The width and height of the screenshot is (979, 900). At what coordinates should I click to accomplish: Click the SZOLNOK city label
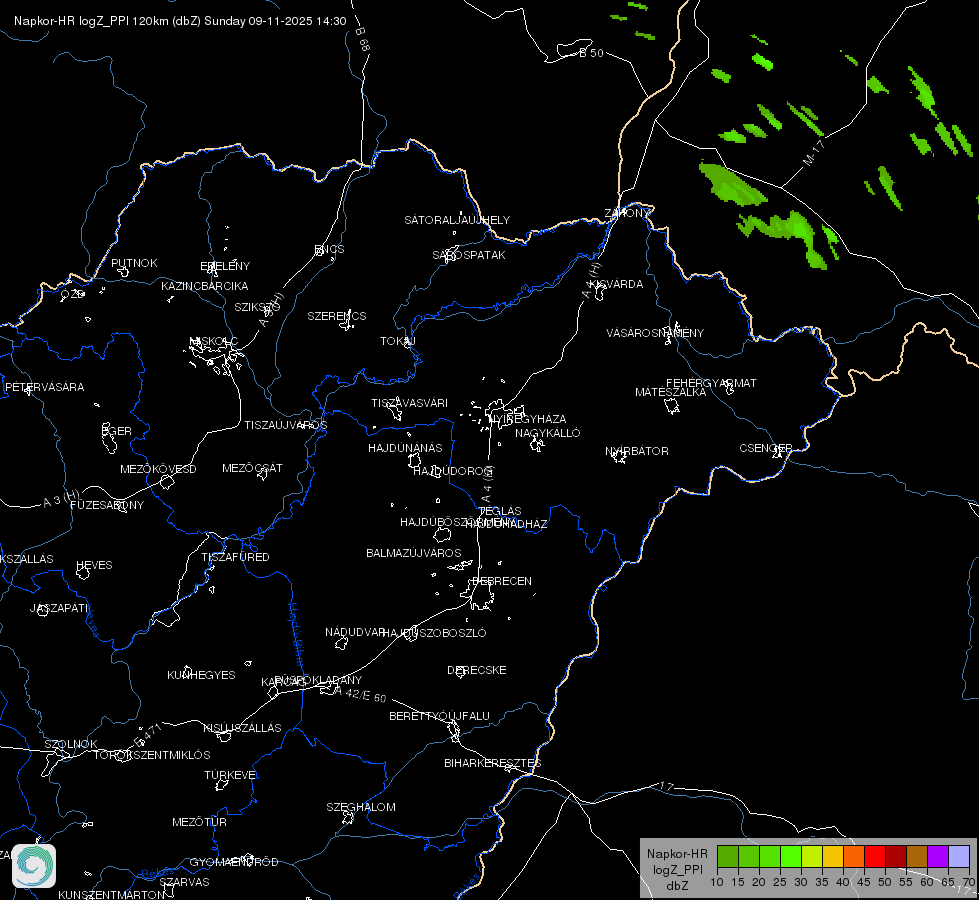click(x=71, y=744)
